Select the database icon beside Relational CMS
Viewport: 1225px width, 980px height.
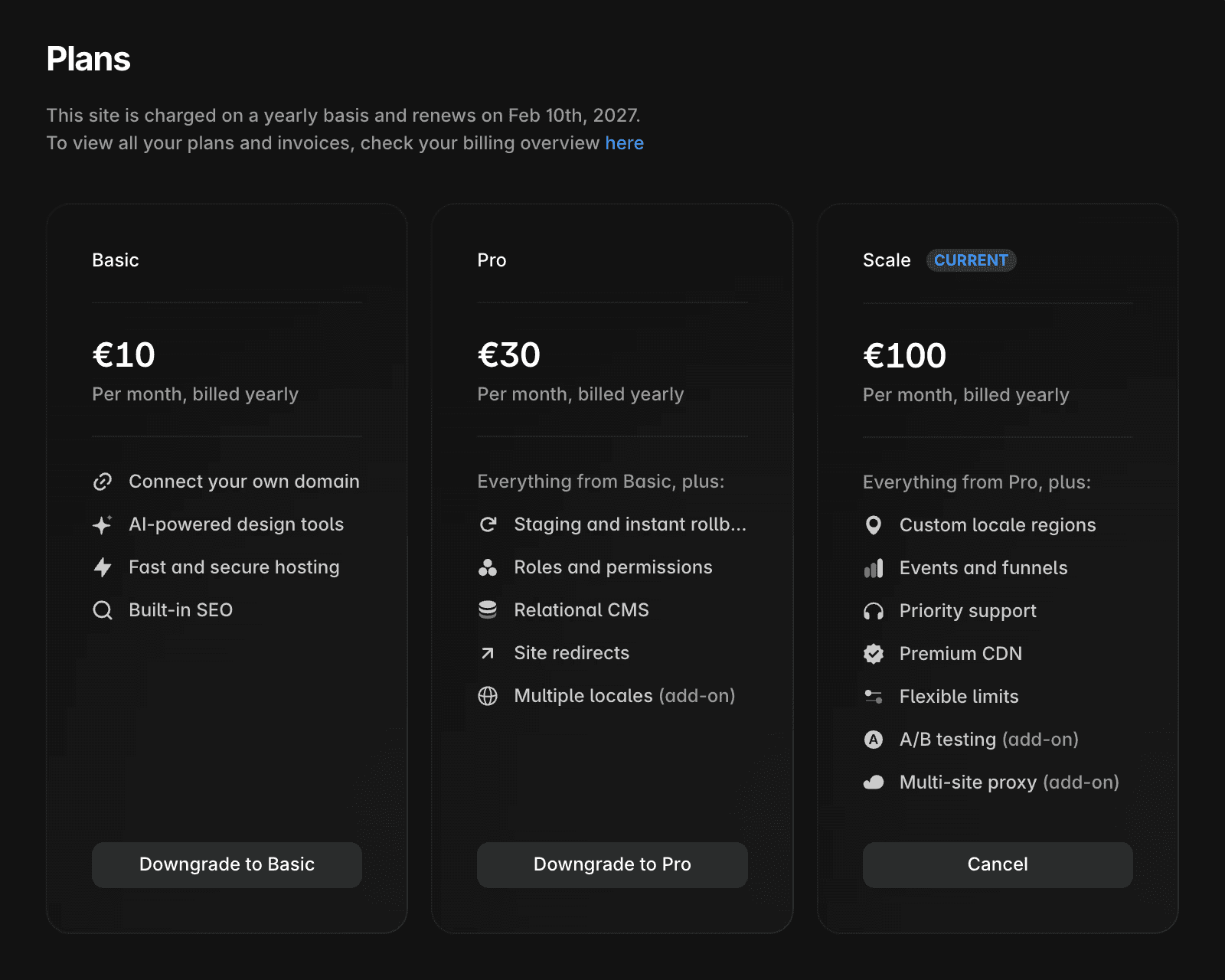click(x=488, y=609)
